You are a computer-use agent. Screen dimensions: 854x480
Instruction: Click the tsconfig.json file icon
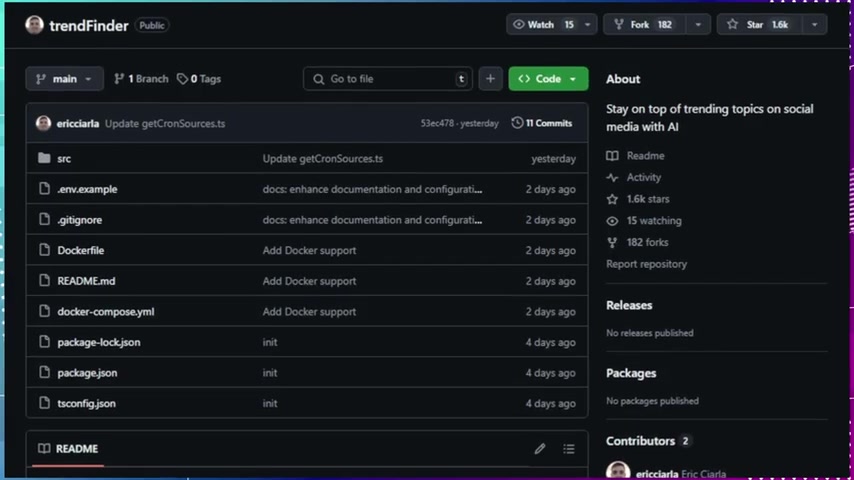(x=44, y=403)
